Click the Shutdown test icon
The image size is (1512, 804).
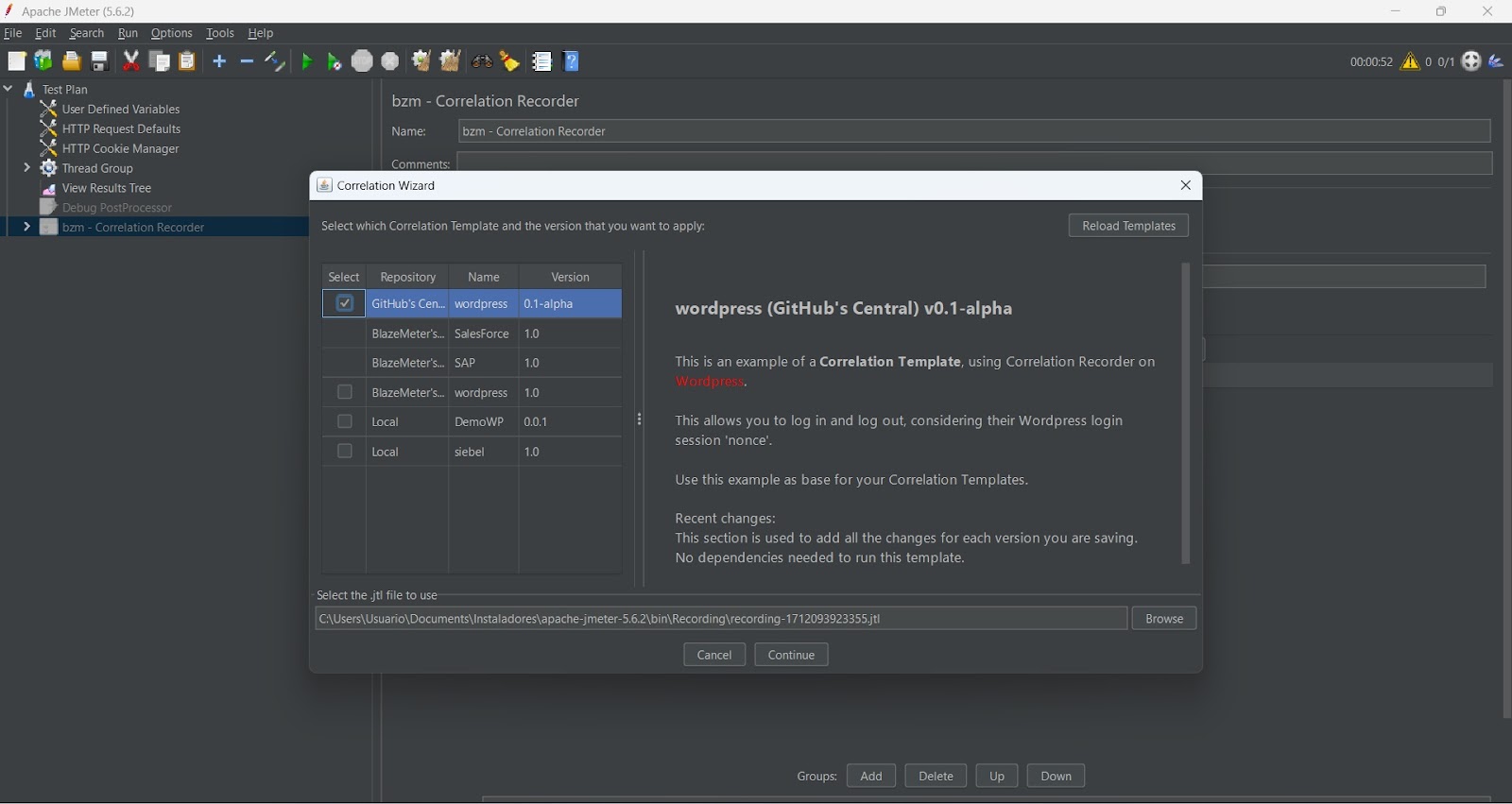pyautogui.click(x=390, y=61)
